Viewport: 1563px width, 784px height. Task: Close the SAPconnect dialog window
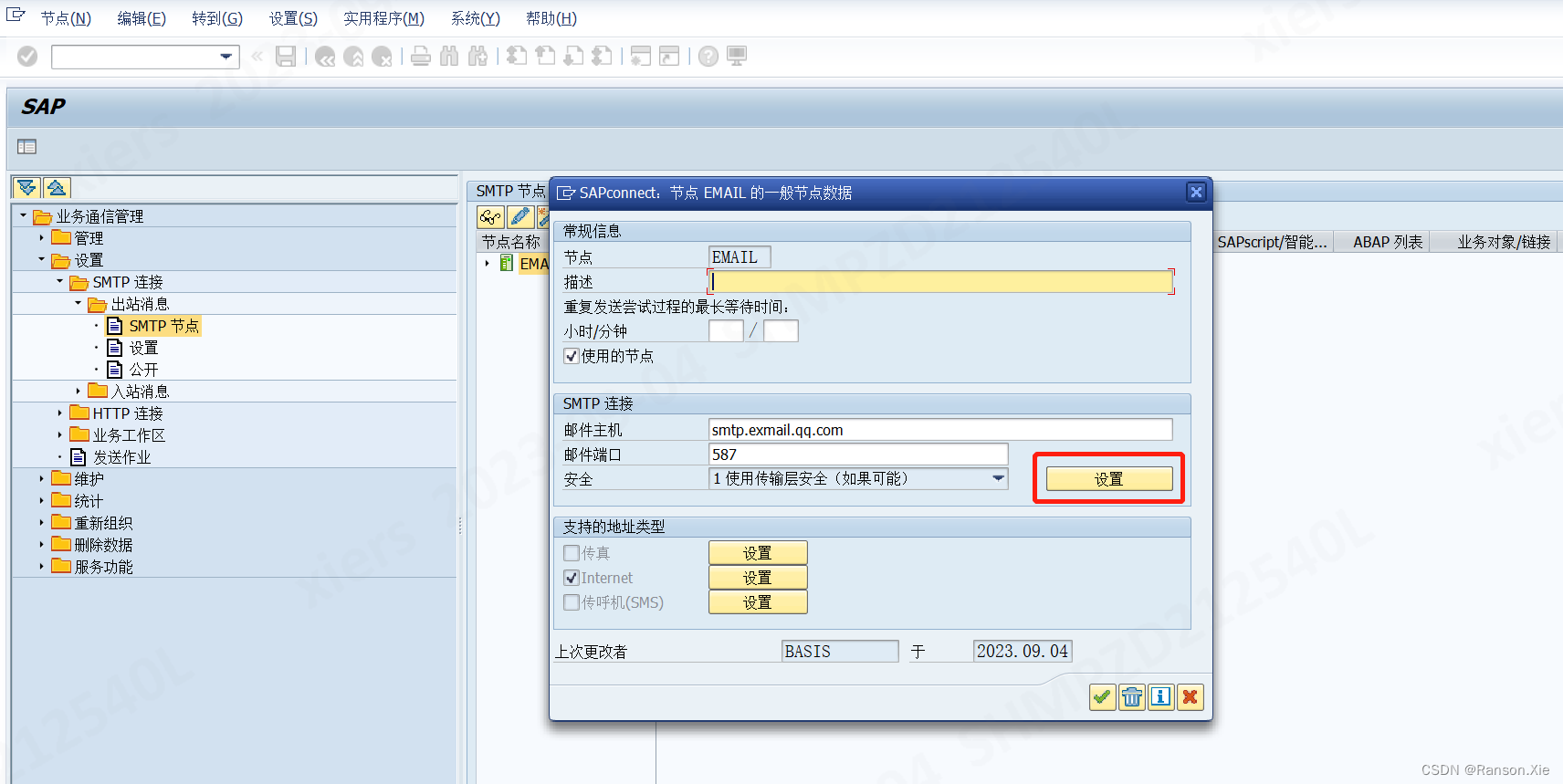point(1196,192)
